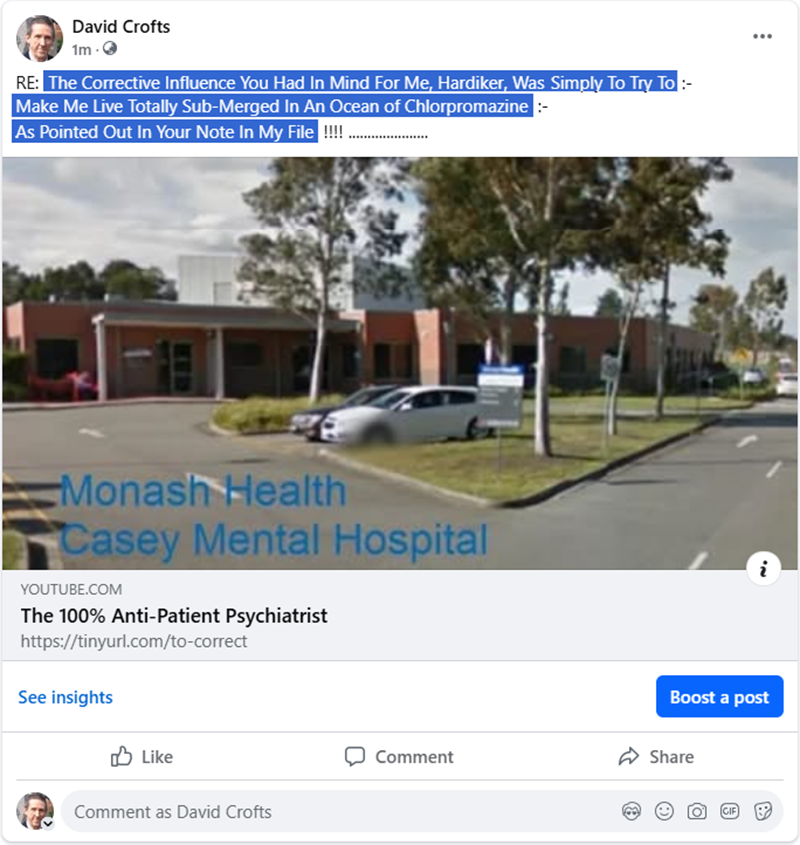Click the link info icon on thumbnail
The width and height of the screenshot is (800, 845).
tap(763, 569)
